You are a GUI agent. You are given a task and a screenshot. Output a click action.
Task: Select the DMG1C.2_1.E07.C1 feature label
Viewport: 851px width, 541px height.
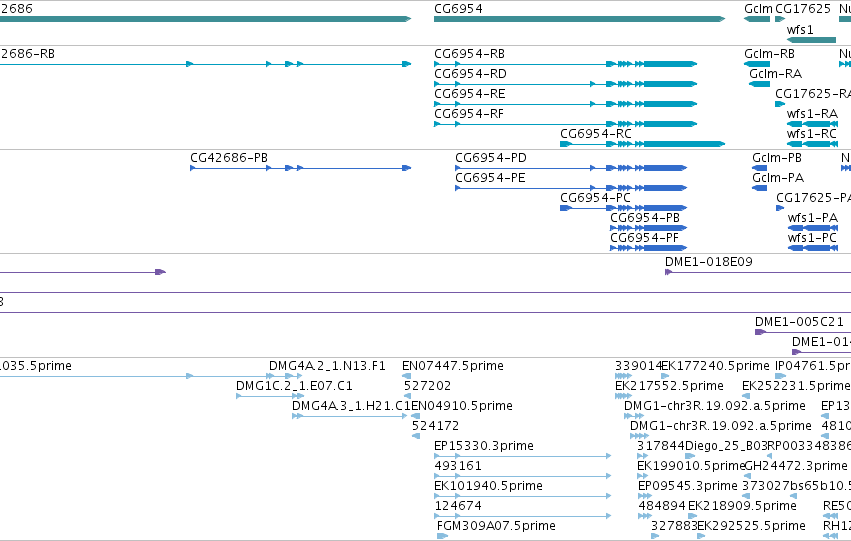coord(294,386)
